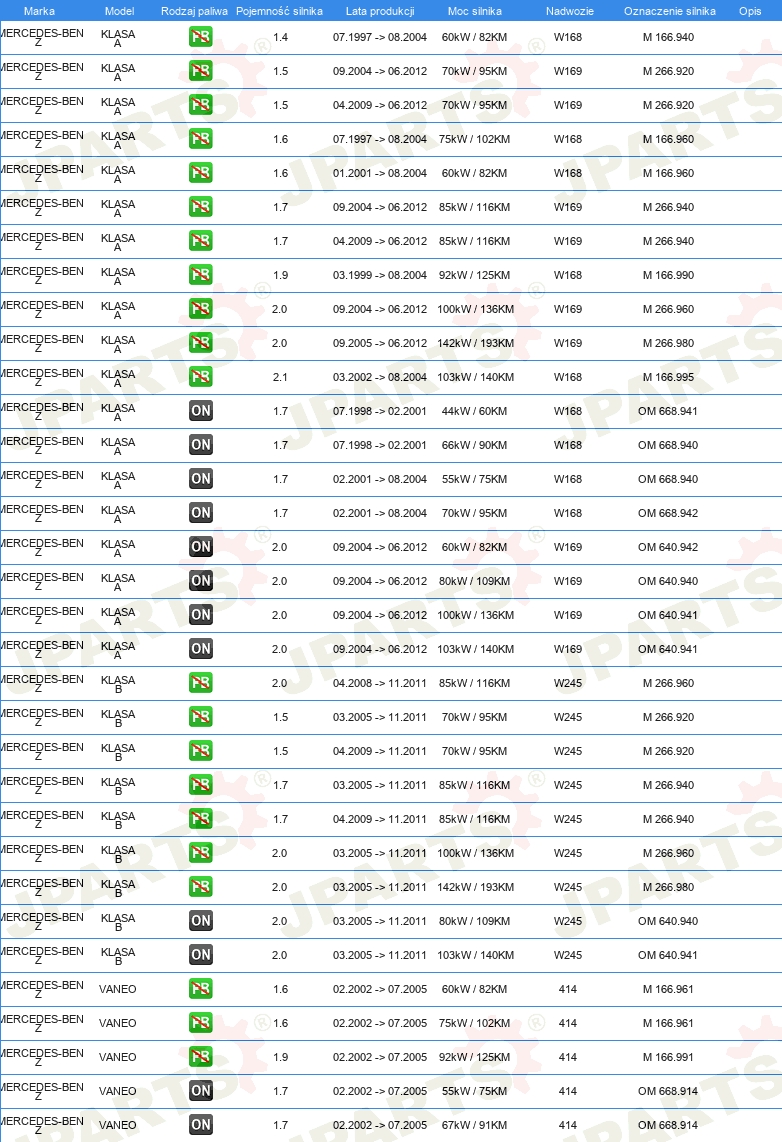Screen dimensions: 782x1142
Task: Click ON icon in the 67kW / 91KM row
Action: [201, 1125]
